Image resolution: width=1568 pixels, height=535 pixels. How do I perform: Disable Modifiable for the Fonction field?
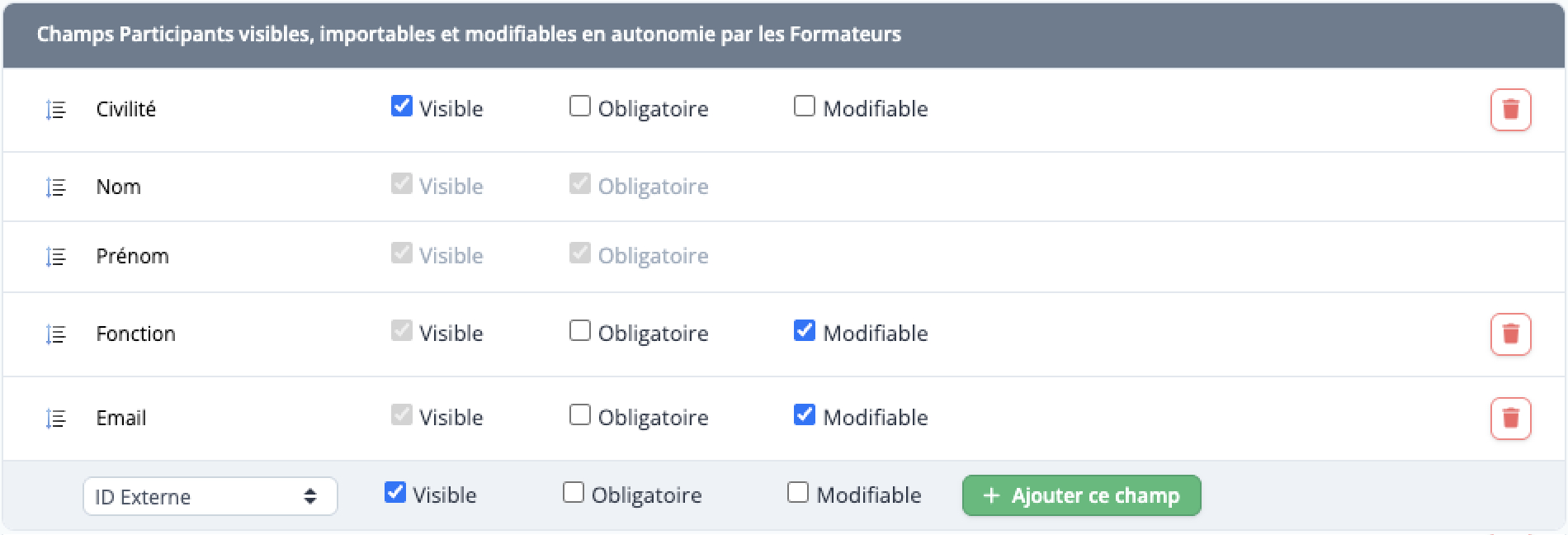805,331
